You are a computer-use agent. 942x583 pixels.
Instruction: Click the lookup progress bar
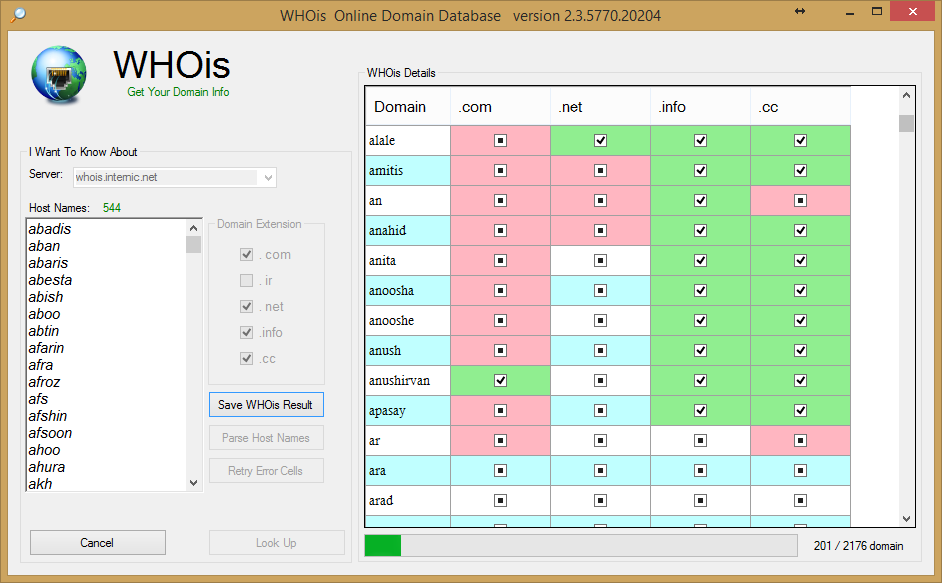click(x=581, y=546)
